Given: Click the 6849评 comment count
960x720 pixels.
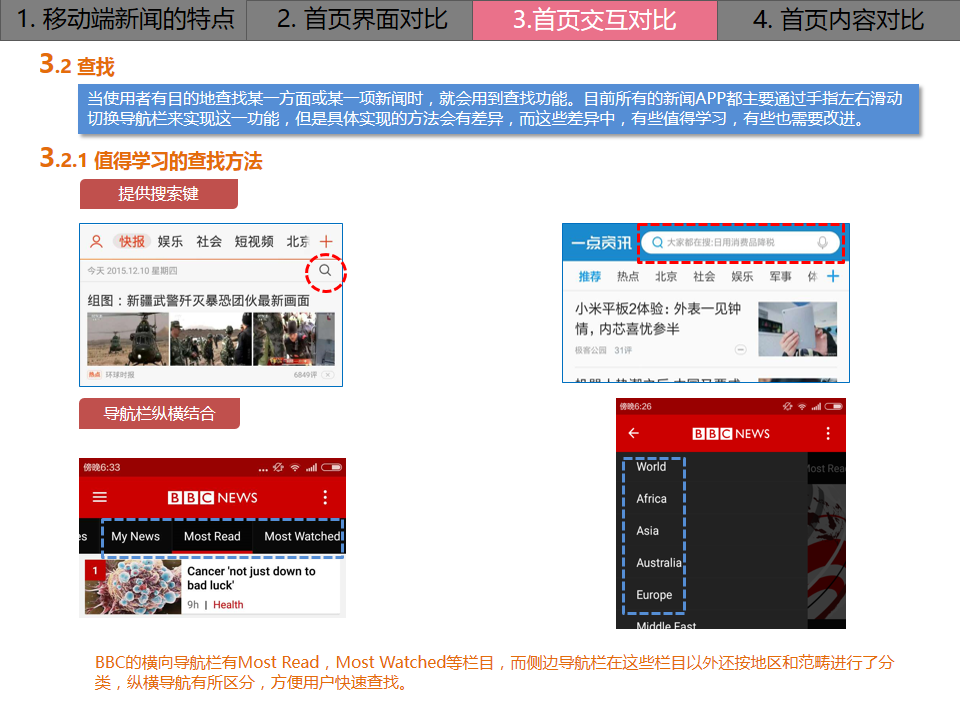Looking at the screenshot, I should pyautogui.click(x=305, y=375).
